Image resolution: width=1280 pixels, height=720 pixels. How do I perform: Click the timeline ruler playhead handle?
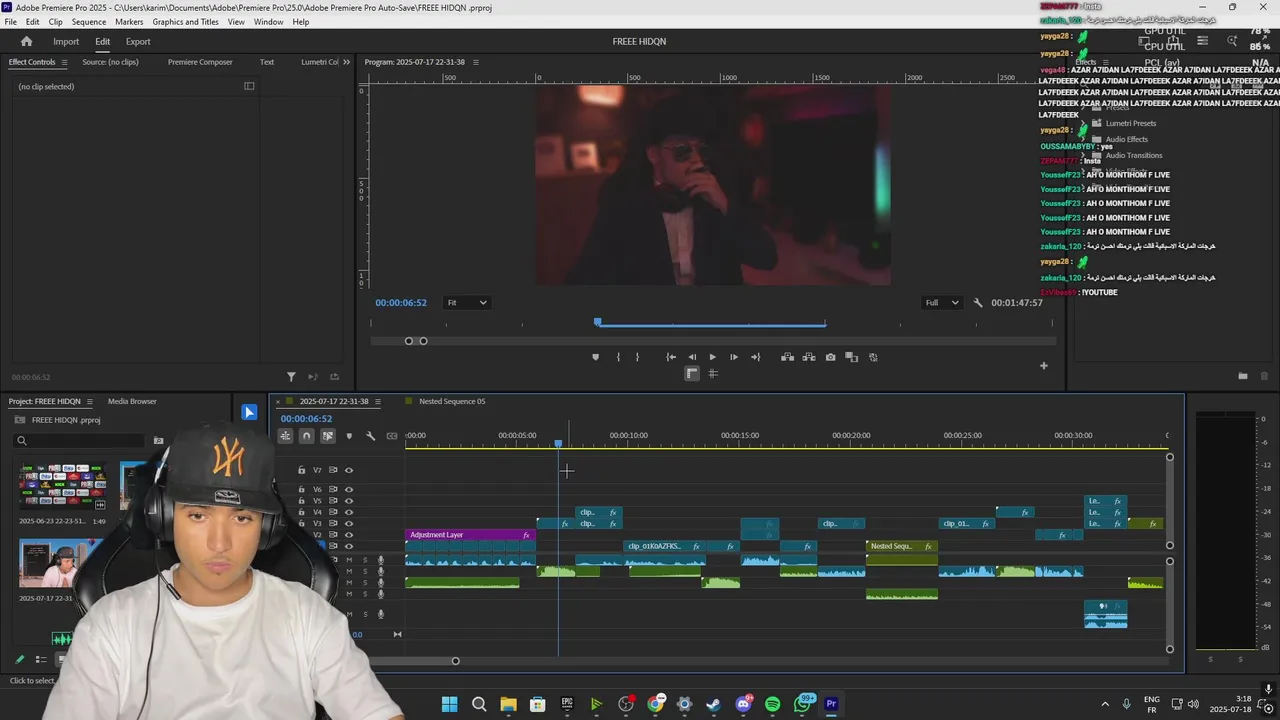pyautogui.click(x=558, y=443)
